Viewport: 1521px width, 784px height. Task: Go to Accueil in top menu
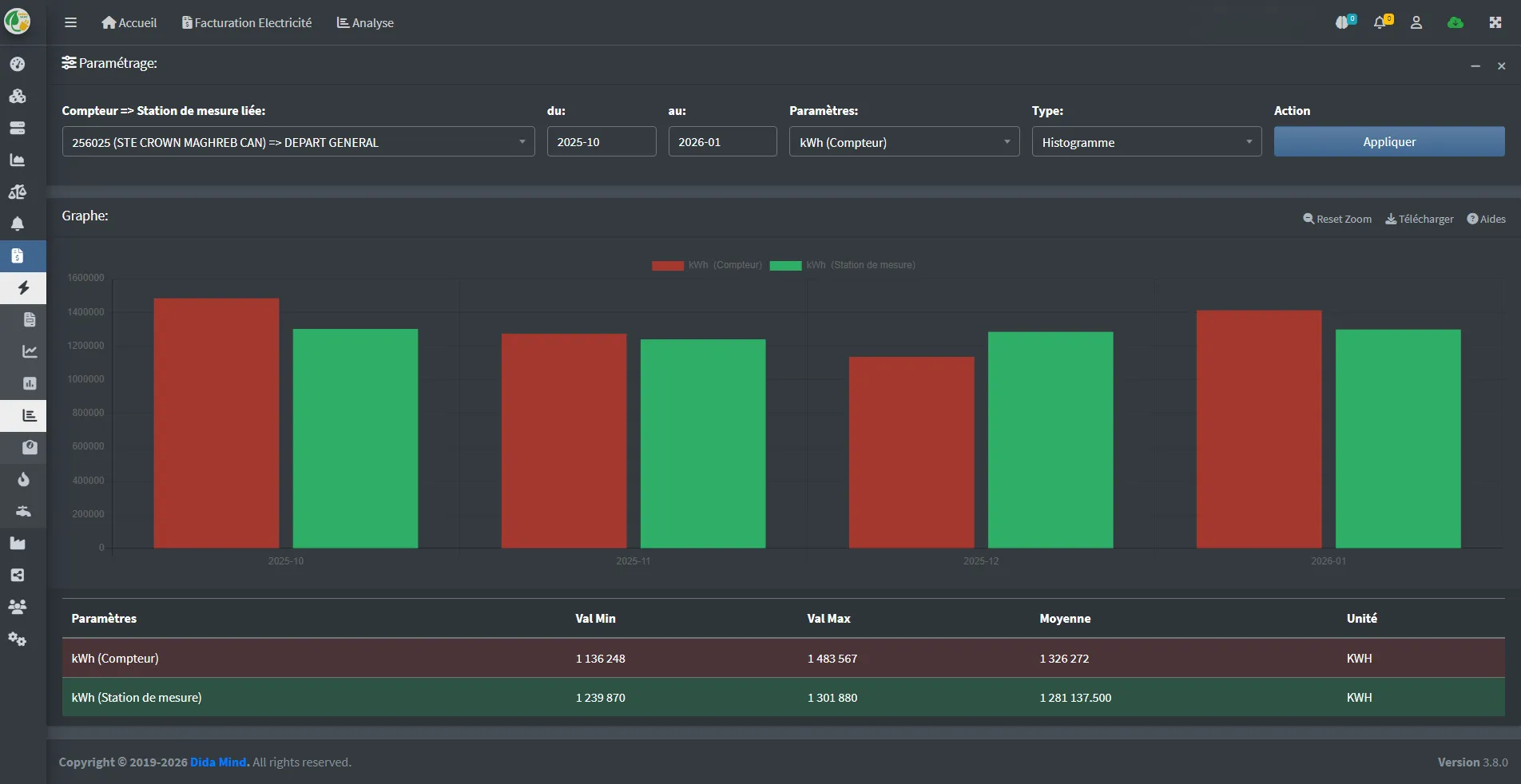tap(129, 22)
